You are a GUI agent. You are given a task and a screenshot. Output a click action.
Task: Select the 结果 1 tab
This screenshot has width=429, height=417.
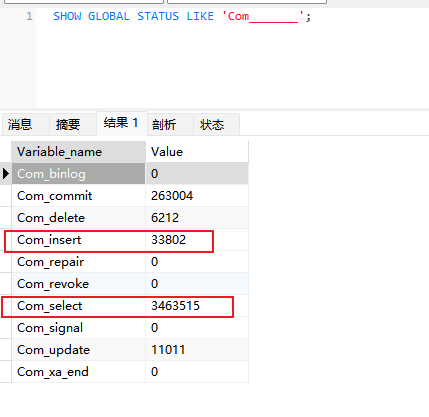[122, 123]
